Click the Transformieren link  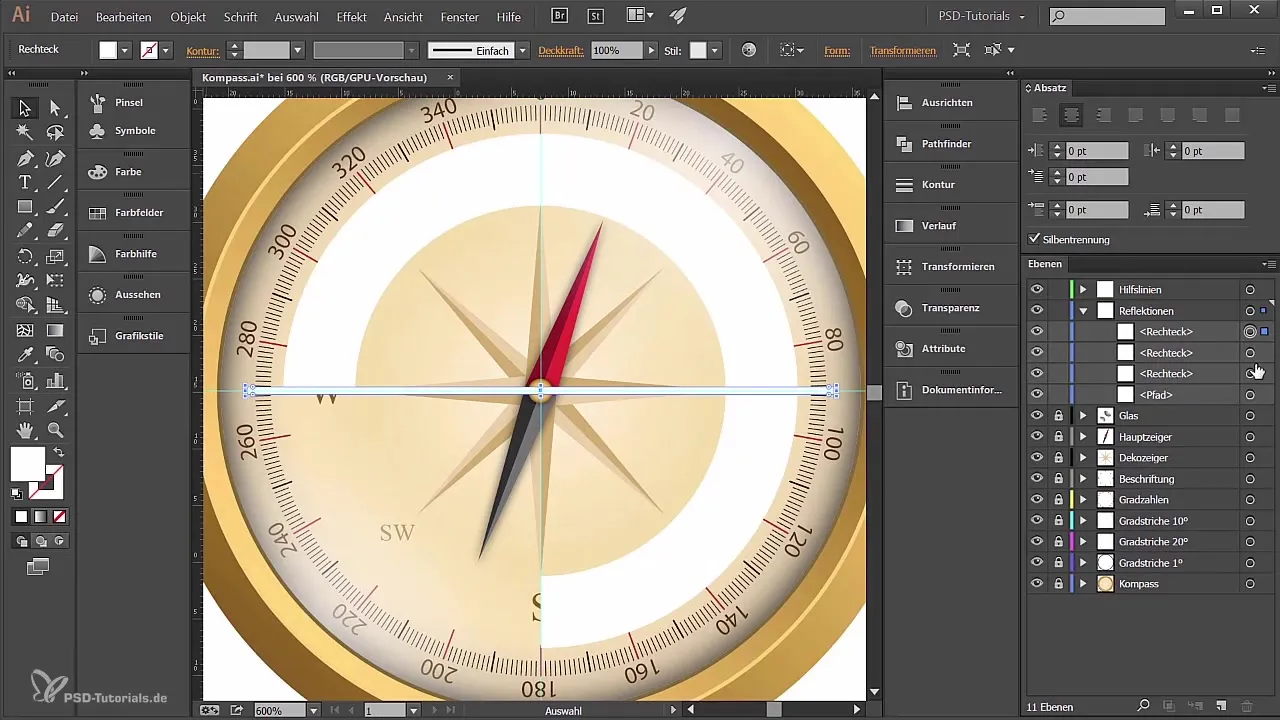(x=903, y=50)
